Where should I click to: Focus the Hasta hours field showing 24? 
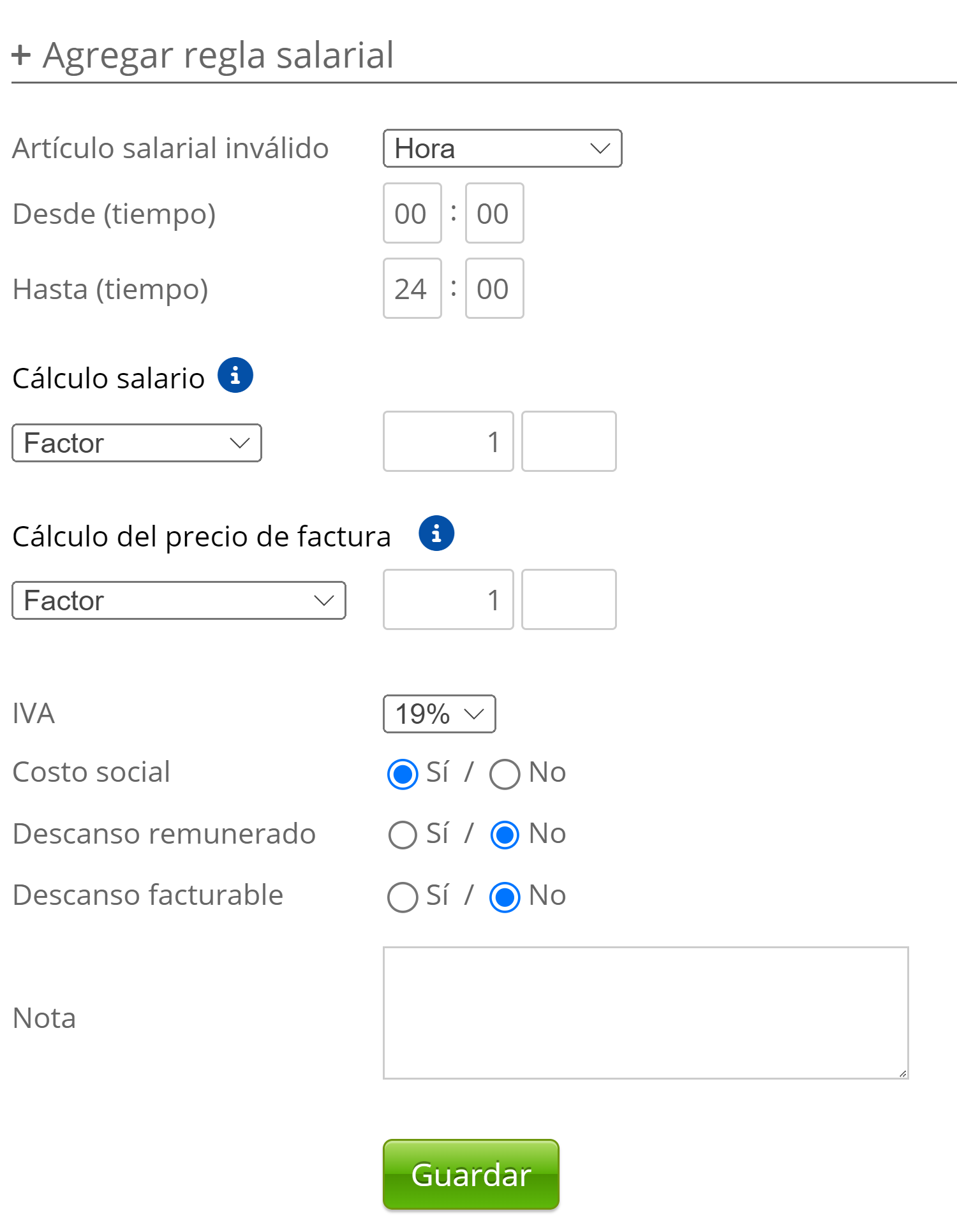(x=412, y=288)
